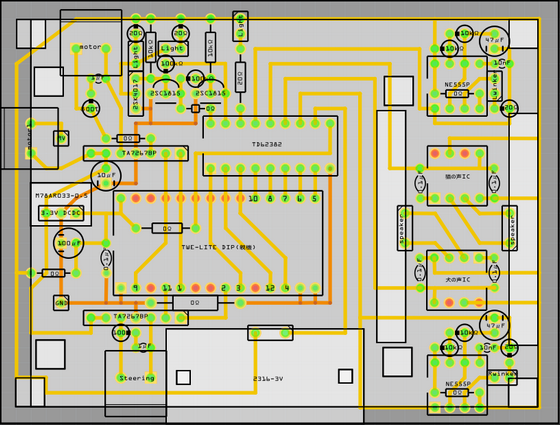Select the upper 10nF capacitor near 47μF
Image resolution: width=560 pixels, height=425 pixels.
[x=502, y=63]
